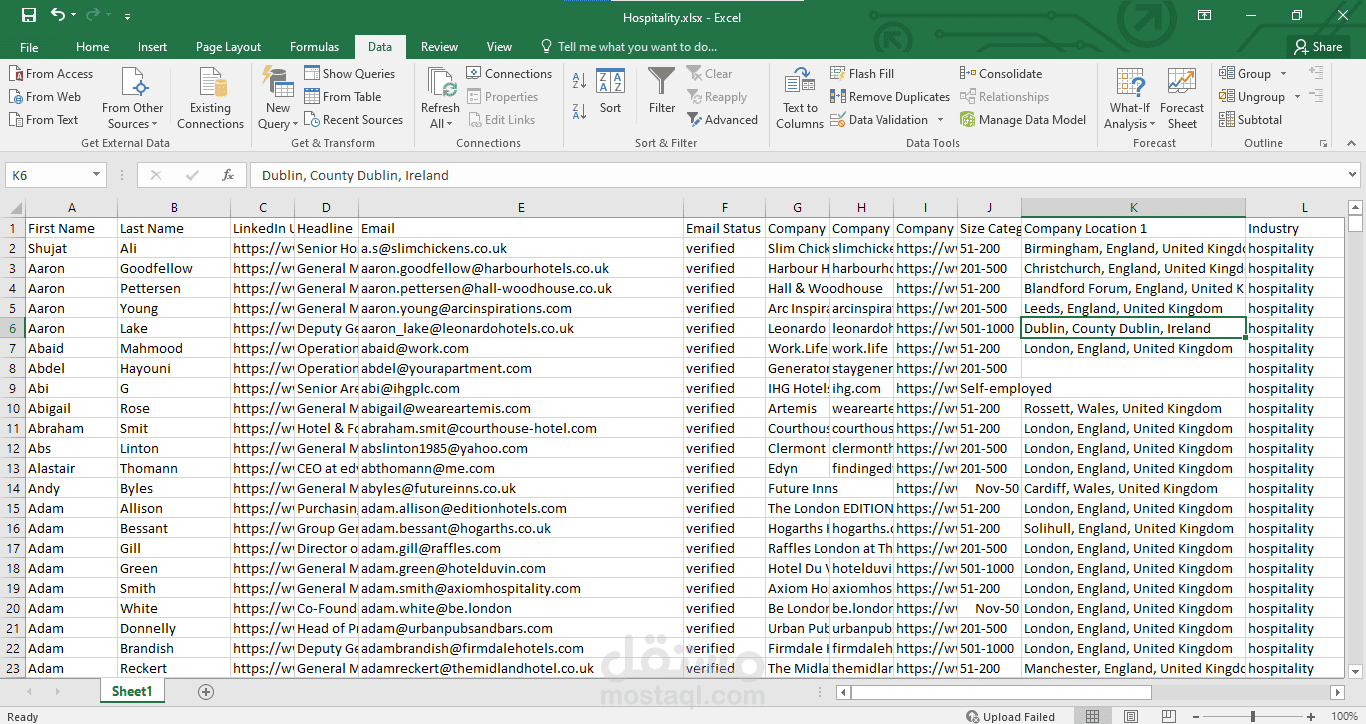Expand the From Other Sources menu
The image size is (1366, 724).
coord(133,98)
